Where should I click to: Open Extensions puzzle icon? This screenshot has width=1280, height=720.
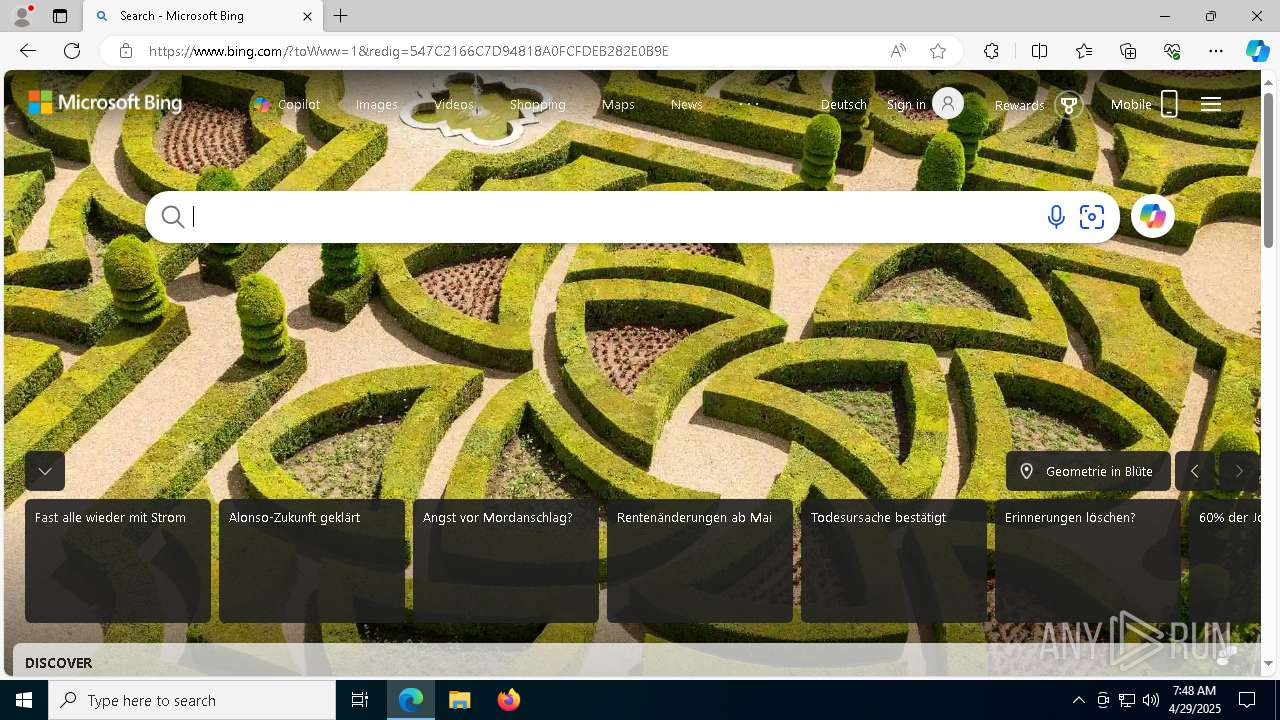pos(991,51)
